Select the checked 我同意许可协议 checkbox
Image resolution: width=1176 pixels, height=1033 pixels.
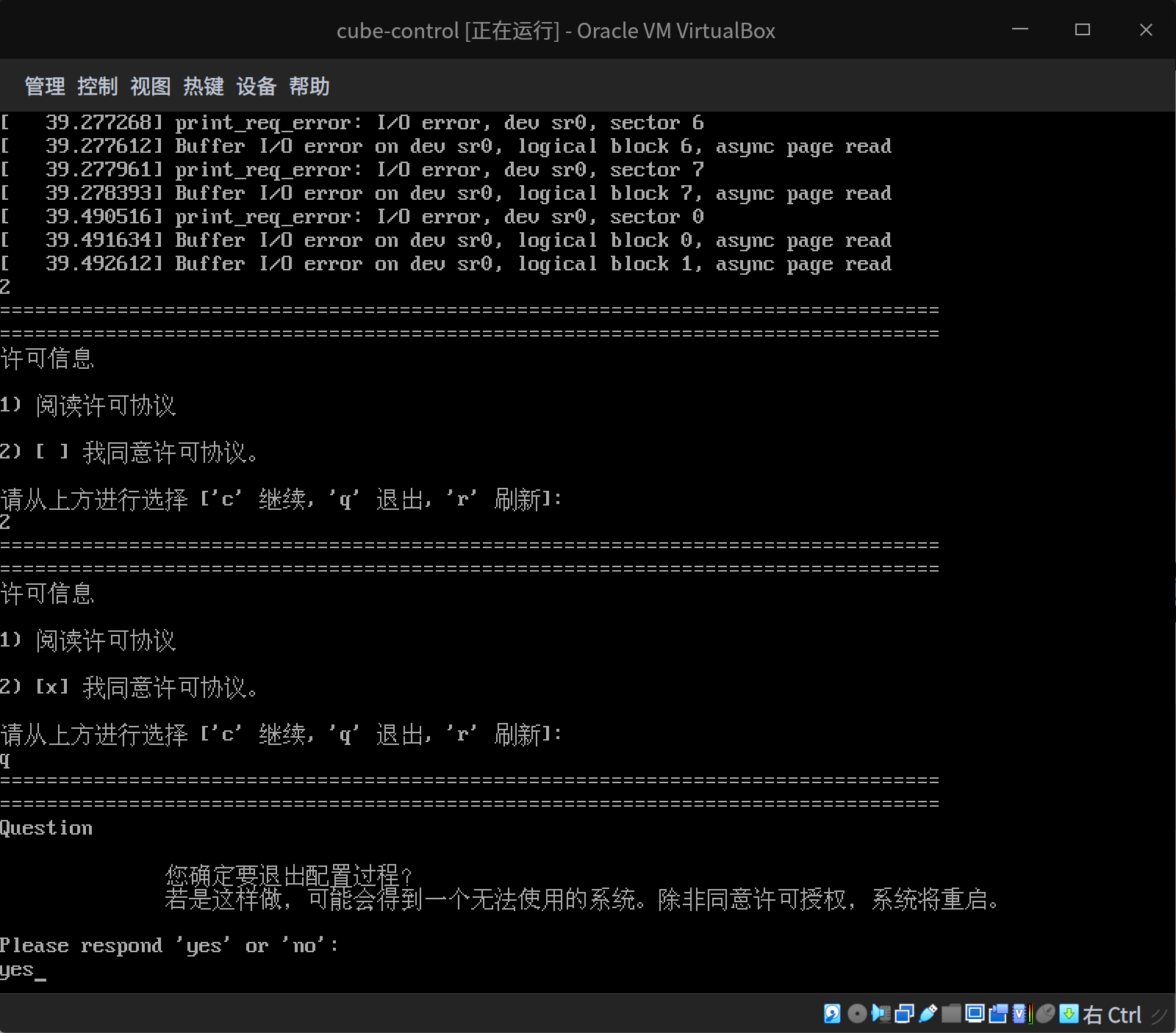51,688
